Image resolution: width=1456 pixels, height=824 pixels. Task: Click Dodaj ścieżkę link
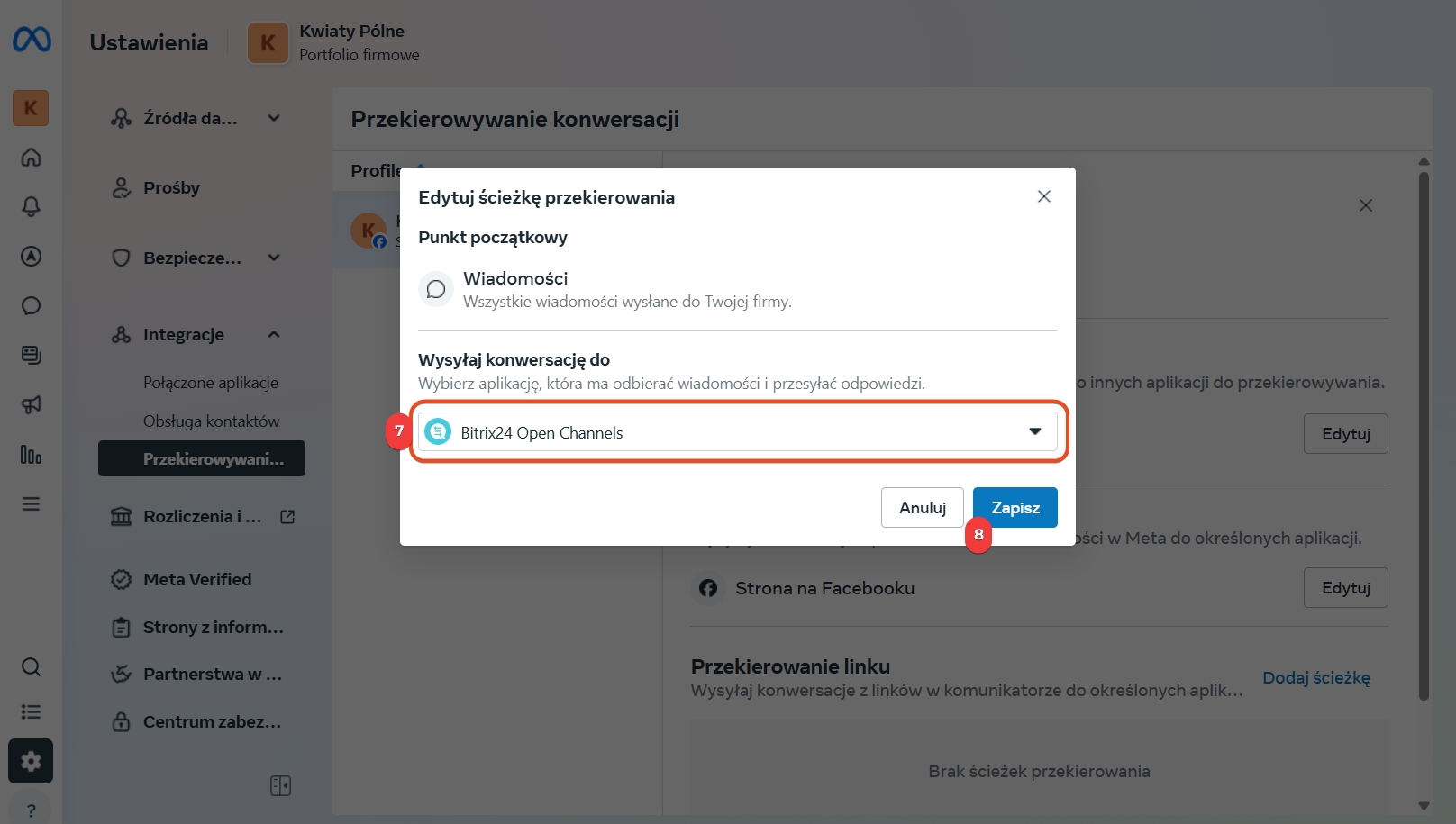click(1315, 678)
